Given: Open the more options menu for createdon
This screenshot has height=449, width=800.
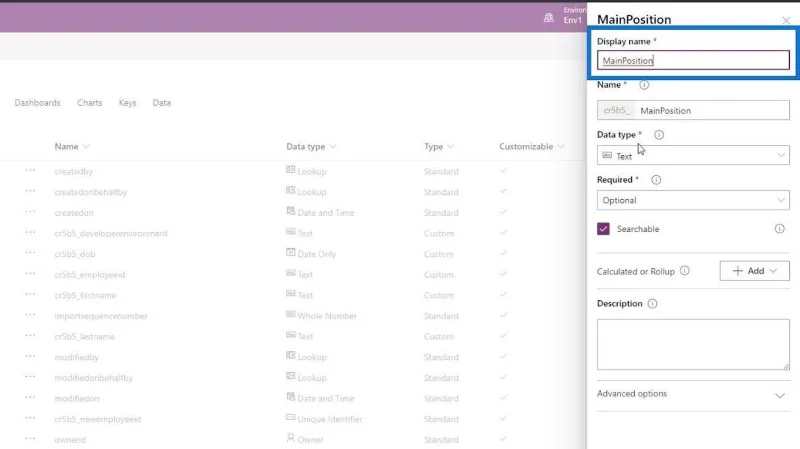Looking at the screenshot, I should 30,212.
